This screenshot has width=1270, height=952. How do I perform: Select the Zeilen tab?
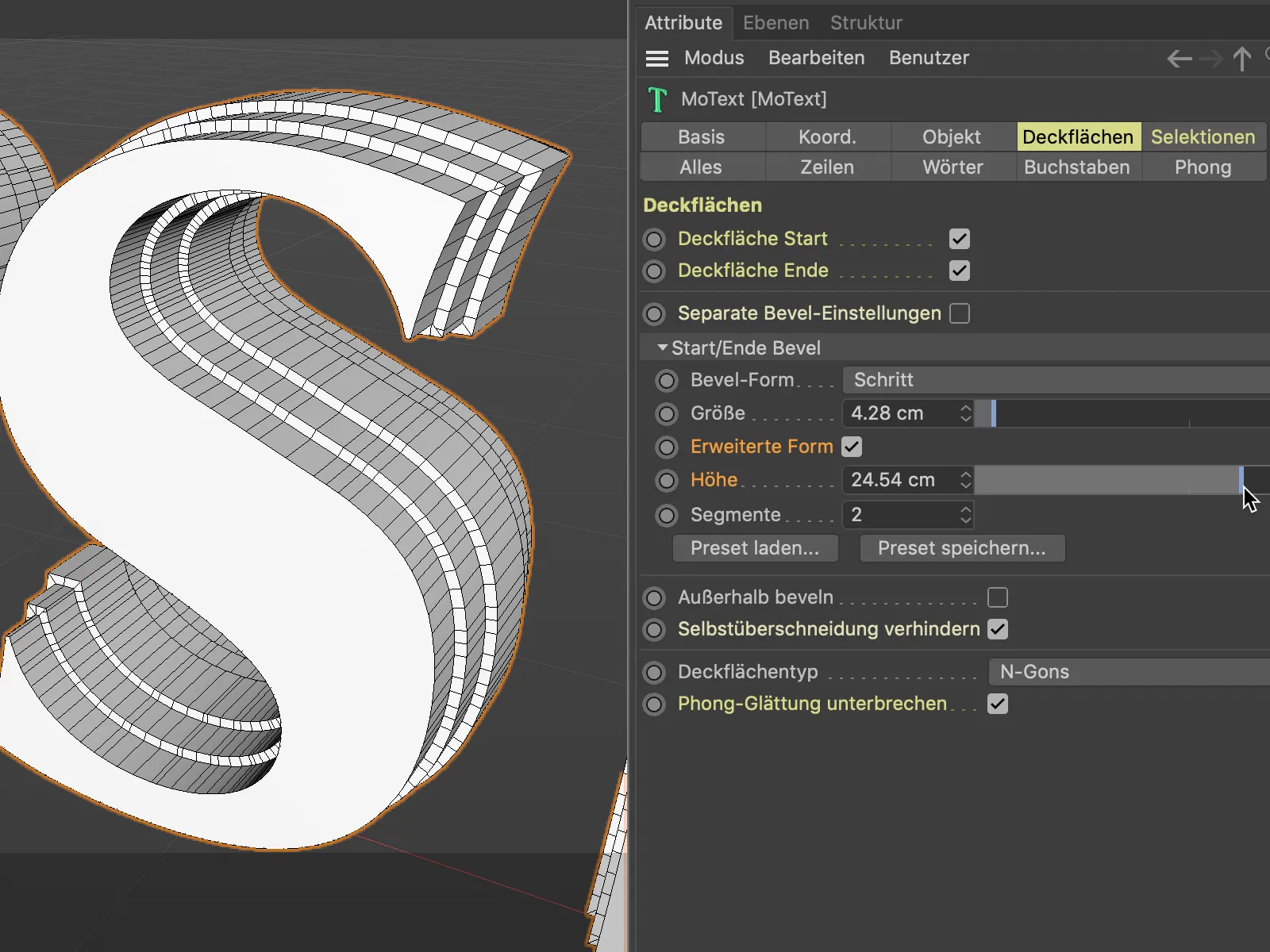click(828, 167)
